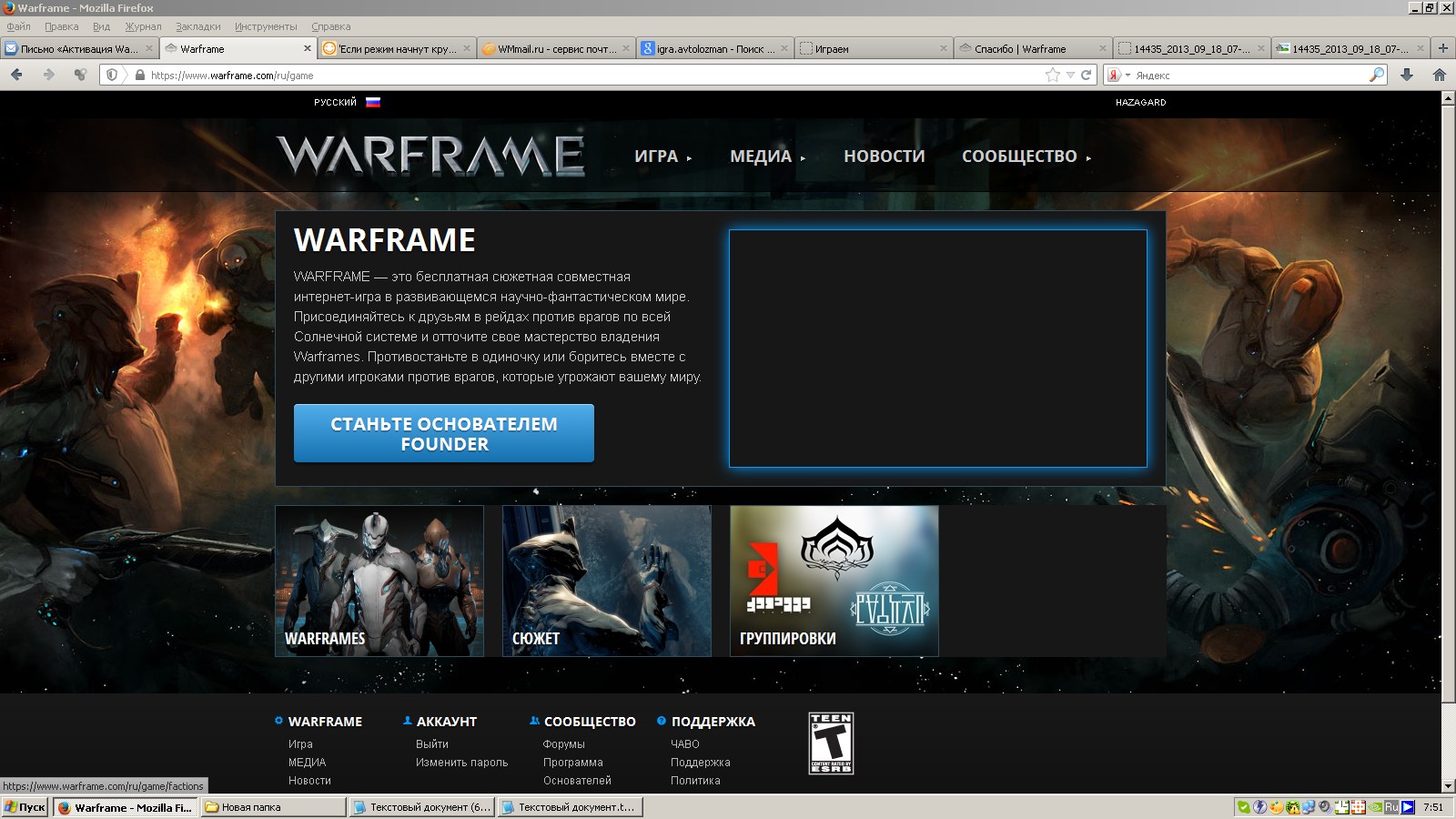The width and height of the screenshot is (1456, 819).
Task: Click the NVIDIA tray icon
Action: click(x=1375, y=806)
